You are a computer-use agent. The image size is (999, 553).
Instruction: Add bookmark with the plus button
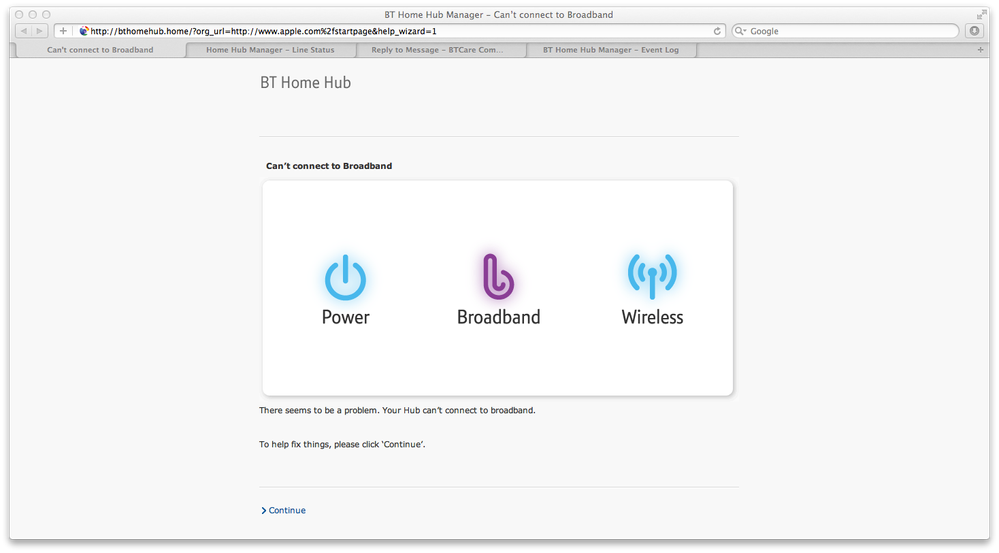pyautogui.click(x=62, y=31)
